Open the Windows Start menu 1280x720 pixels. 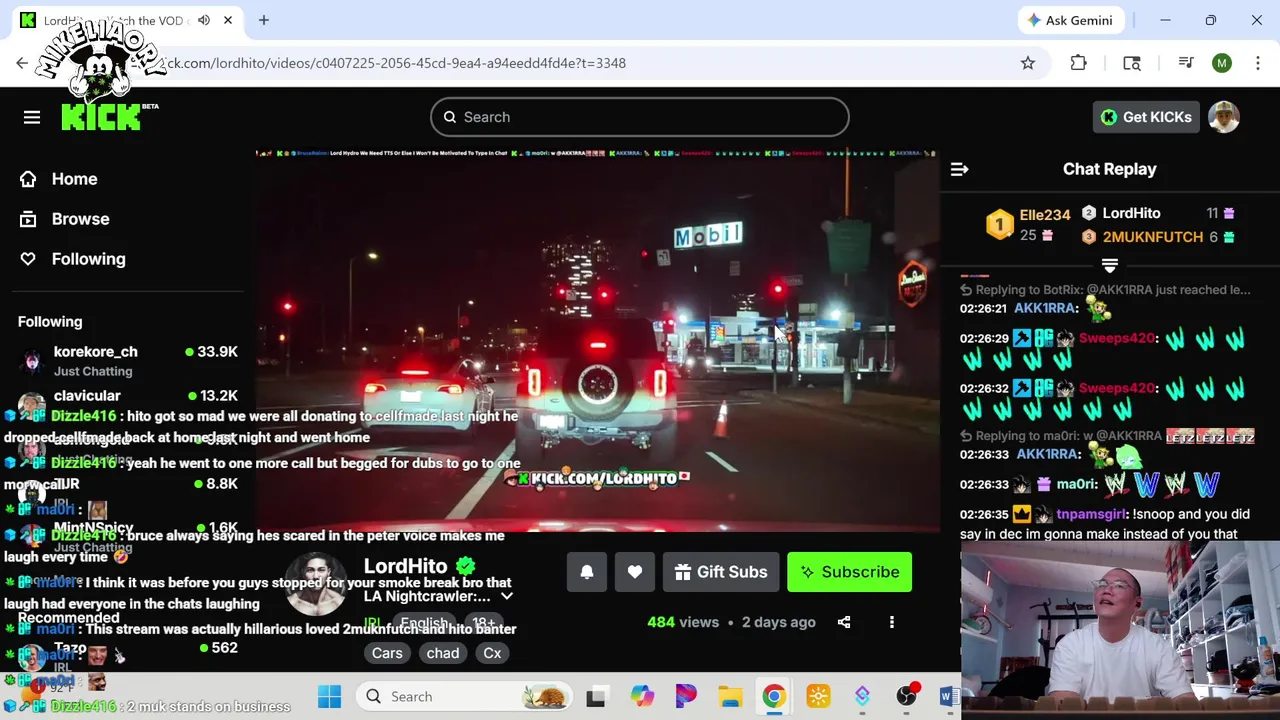click(329, 696)
